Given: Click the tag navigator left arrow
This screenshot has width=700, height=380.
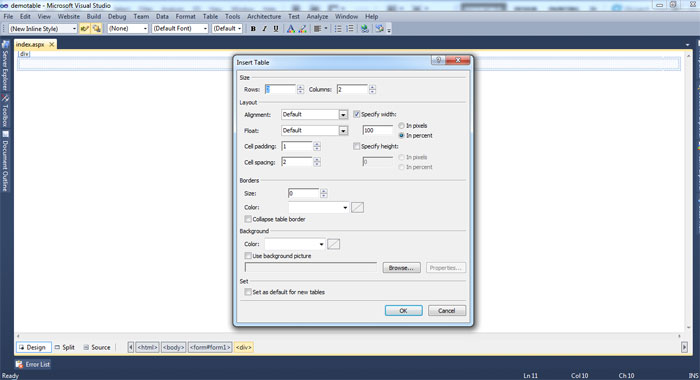Looking at the screenshot, I should 130,347.
